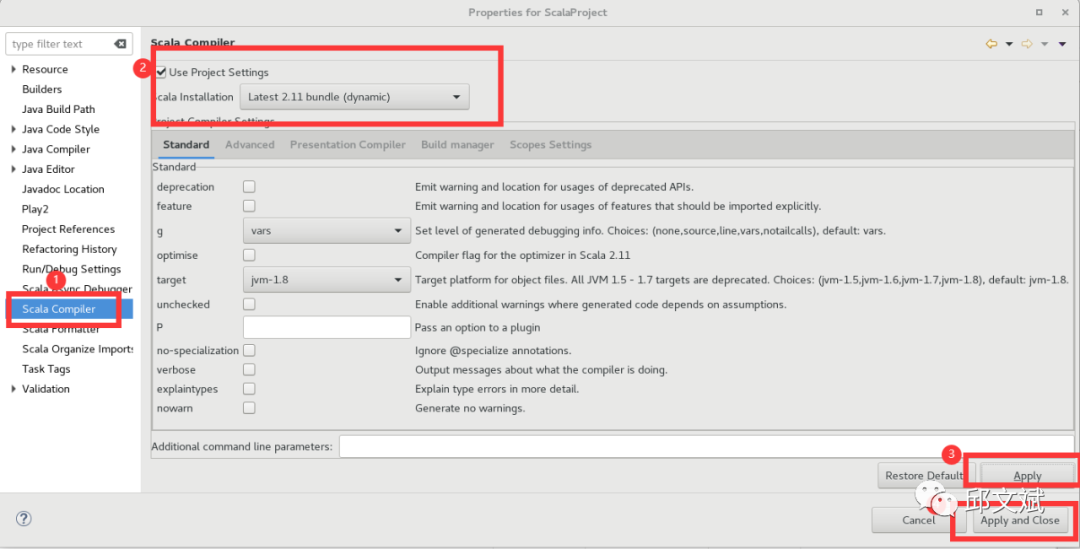Click the Additional command line parameters field

[707, 446]
